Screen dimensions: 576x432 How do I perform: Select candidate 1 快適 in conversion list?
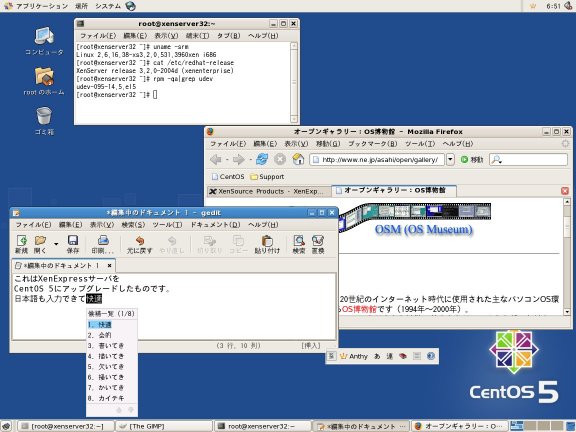(x=112, y=325)
